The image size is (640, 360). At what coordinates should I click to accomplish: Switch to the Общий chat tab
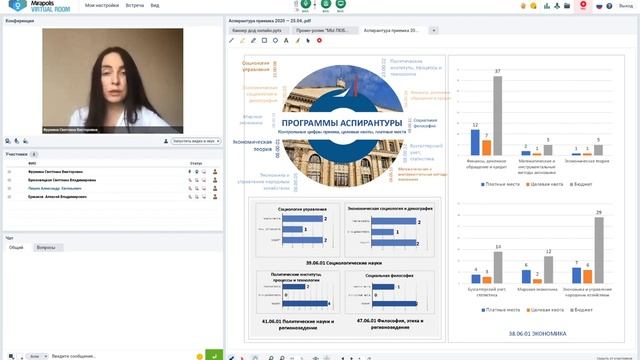tap(16, 247)
